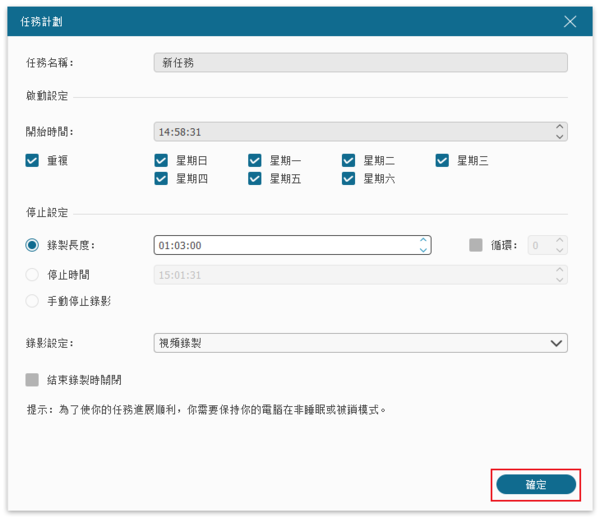Viewport: 600px width, 518px height.
Task: Disable 星期三 checkbox
Action: (x=443, y=160)
